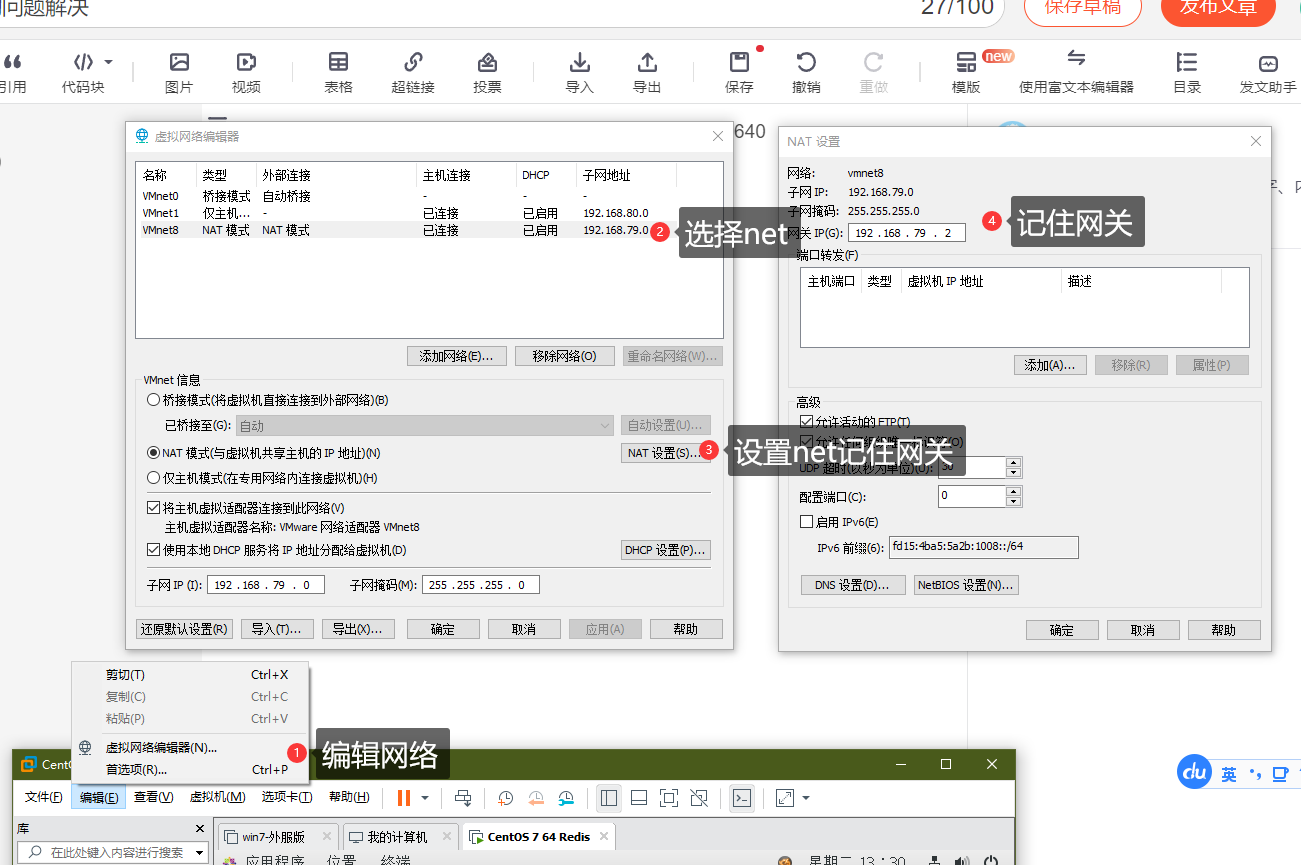Viewport: 1301px width, 865px height.
Task: Close the 库 library panel
Action: (x=200, y=829)
